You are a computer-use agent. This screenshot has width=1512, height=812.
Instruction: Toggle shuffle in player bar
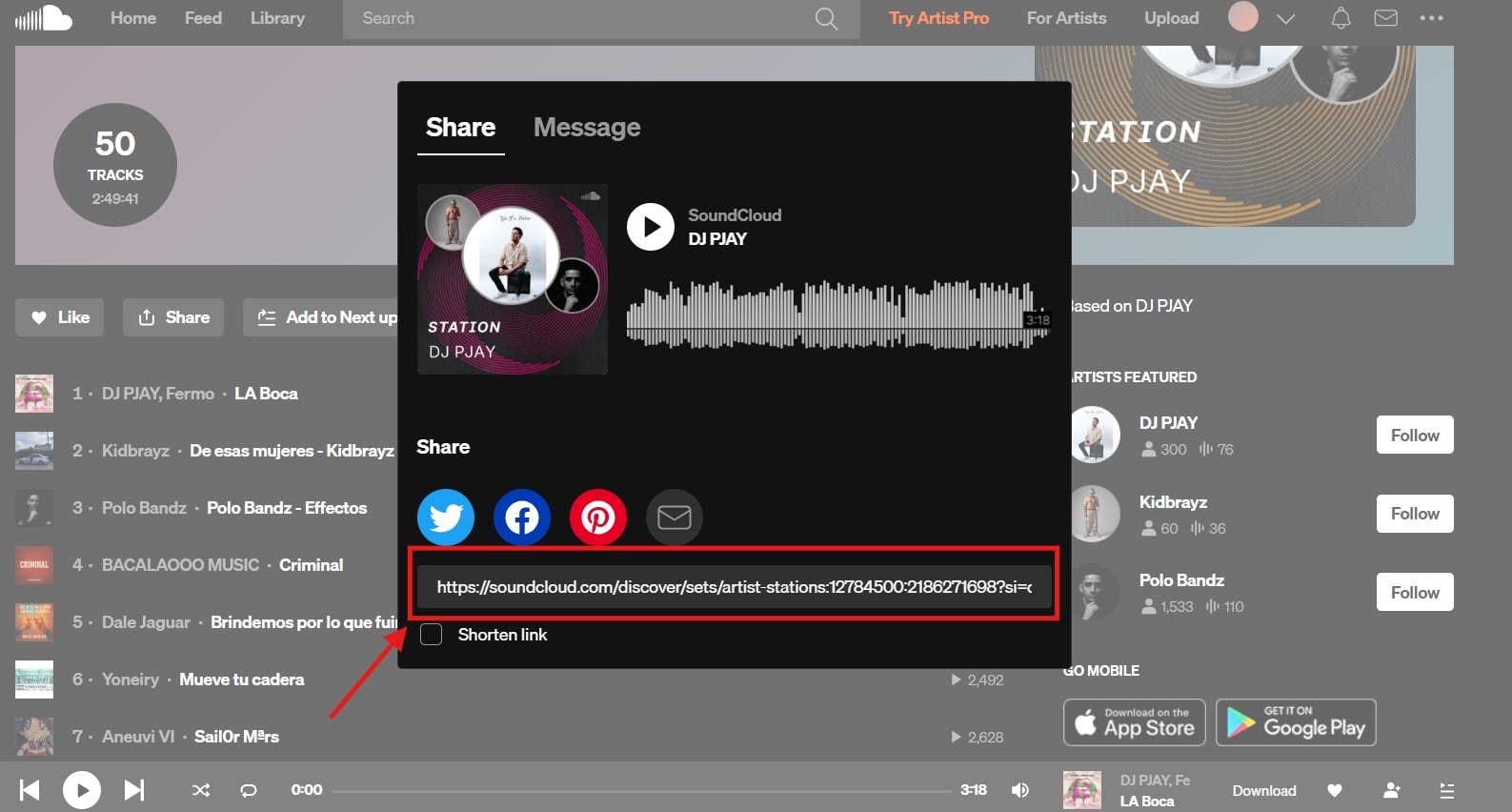point(201,790)
